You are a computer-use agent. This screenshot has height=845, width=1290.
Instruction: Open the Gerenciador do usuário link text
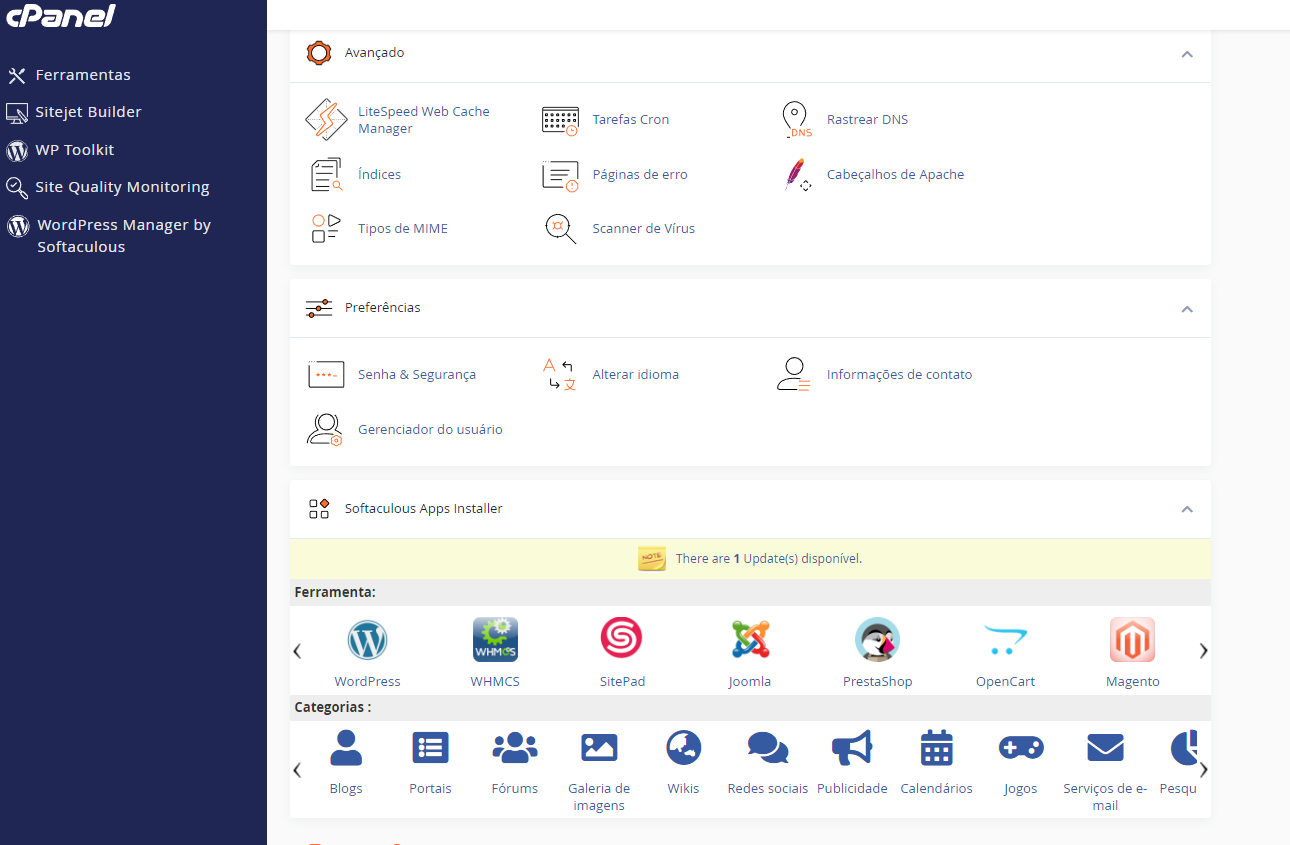430,430
